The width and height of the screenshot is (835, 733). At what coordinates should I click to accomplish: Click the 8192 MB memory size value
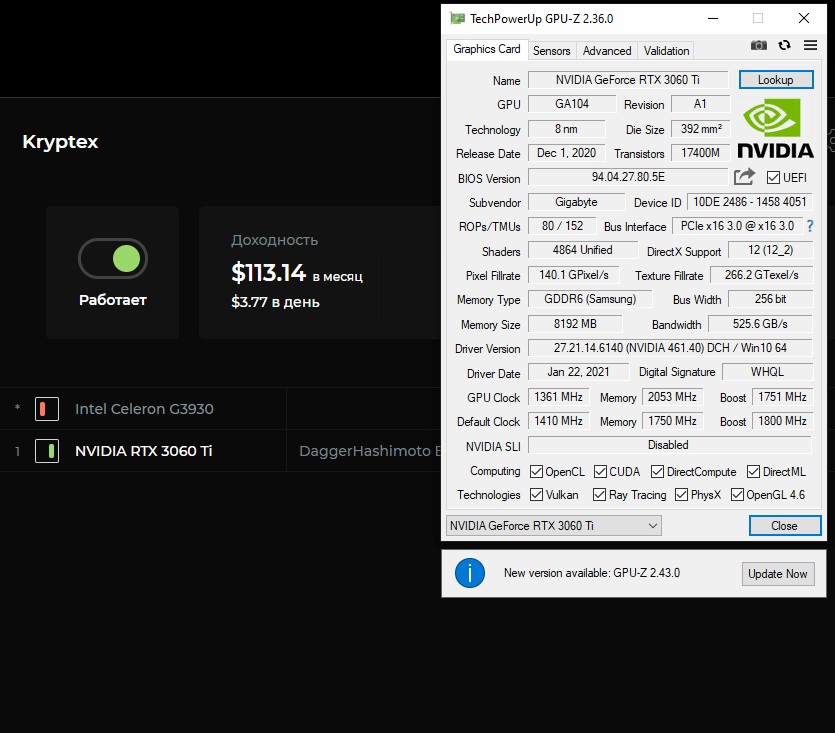(x=575, y=324)
